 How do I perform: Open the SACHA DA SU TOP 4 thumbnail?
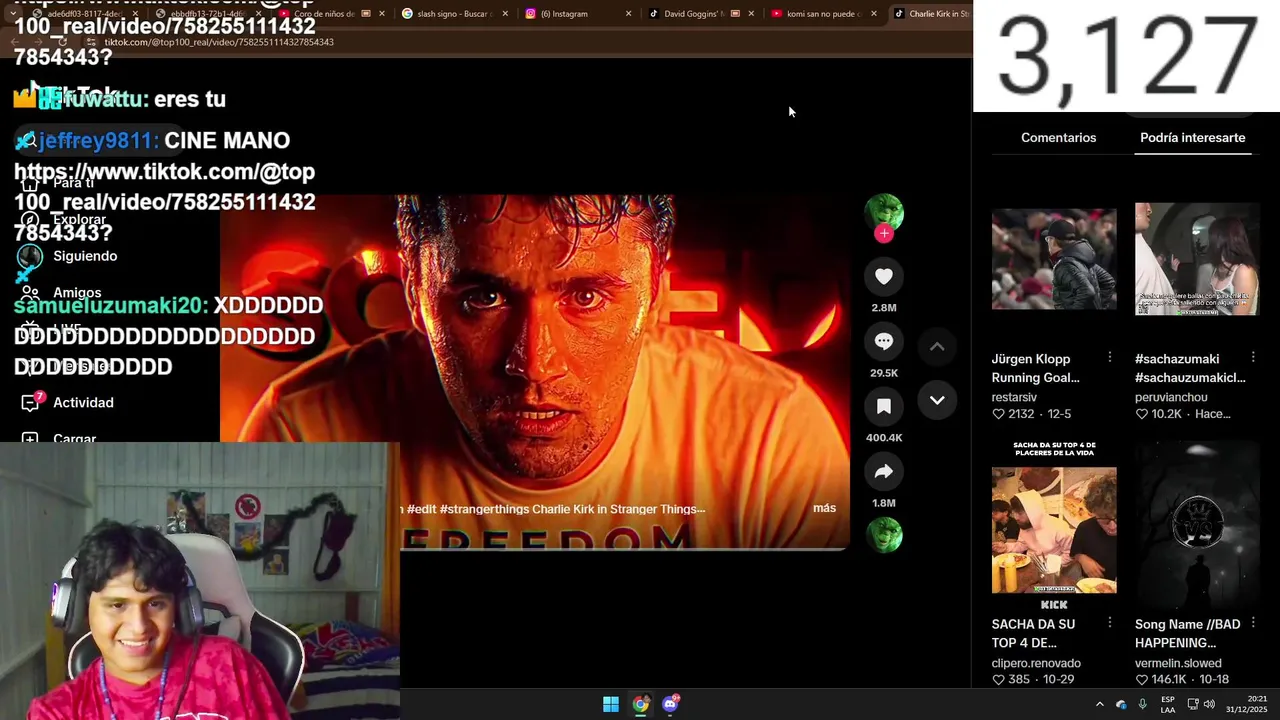point(1054,525)
